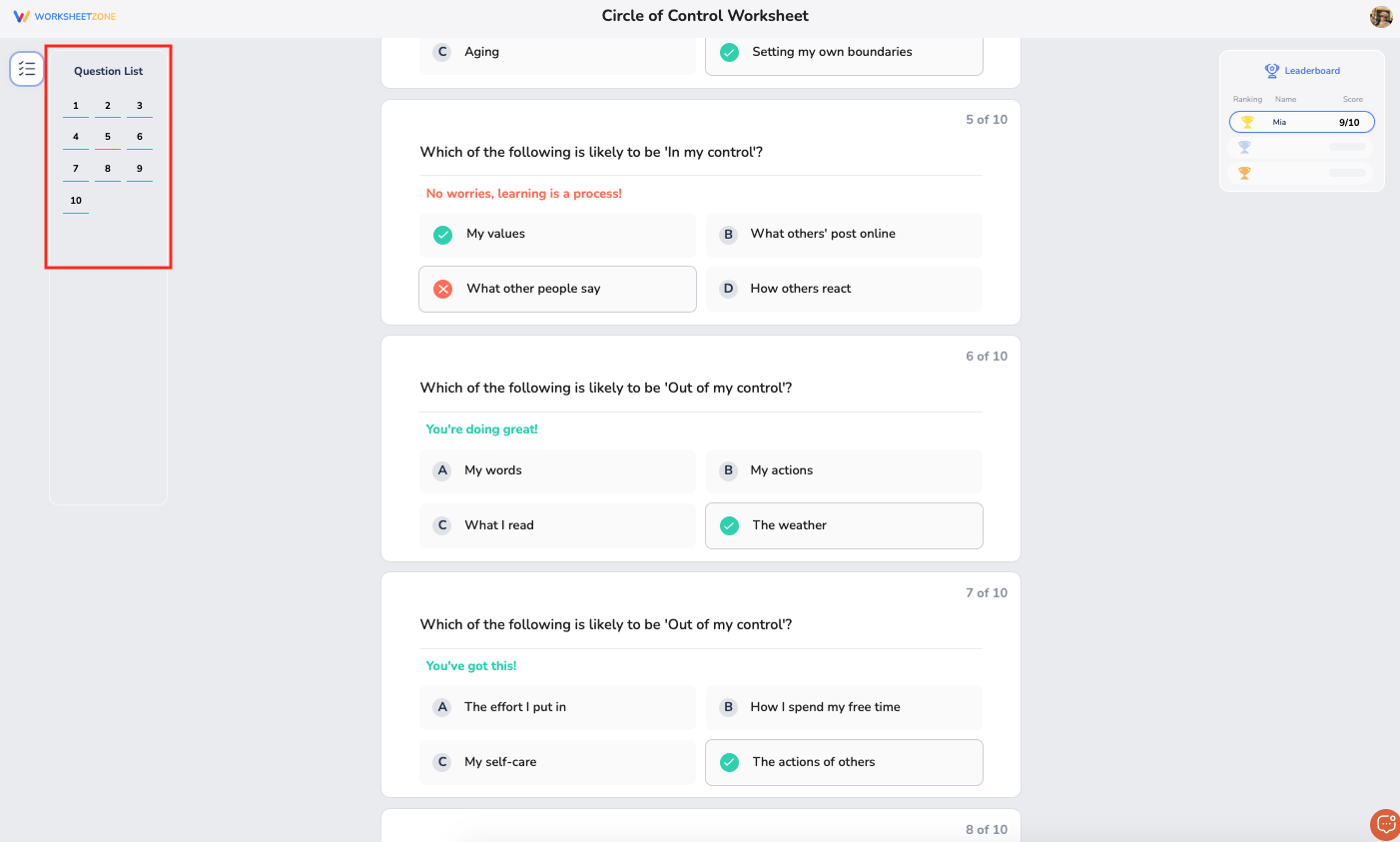Click the Leaderboard trophy icon
Screen dimensions: 1400x842
pyautogui.click(x=1271, y=70)
